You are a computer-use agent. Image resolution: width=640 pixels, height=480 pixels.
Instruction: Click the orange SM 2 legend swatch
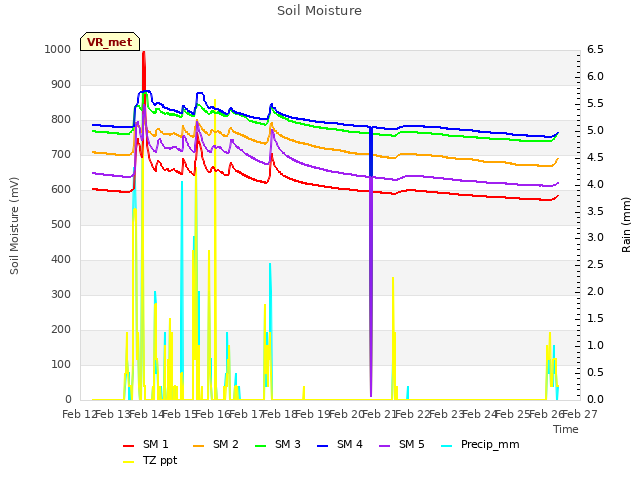(199, 446)
